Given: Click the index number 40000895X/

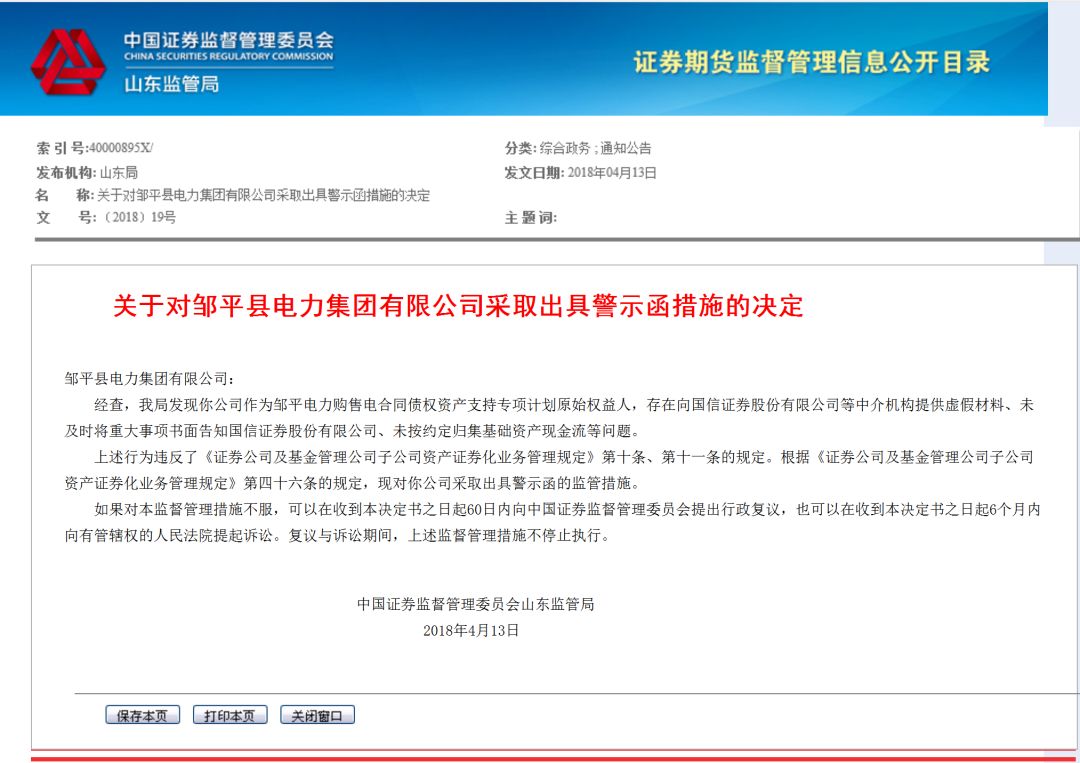Looking at the screenshot, I should click(x=121, y=147).
